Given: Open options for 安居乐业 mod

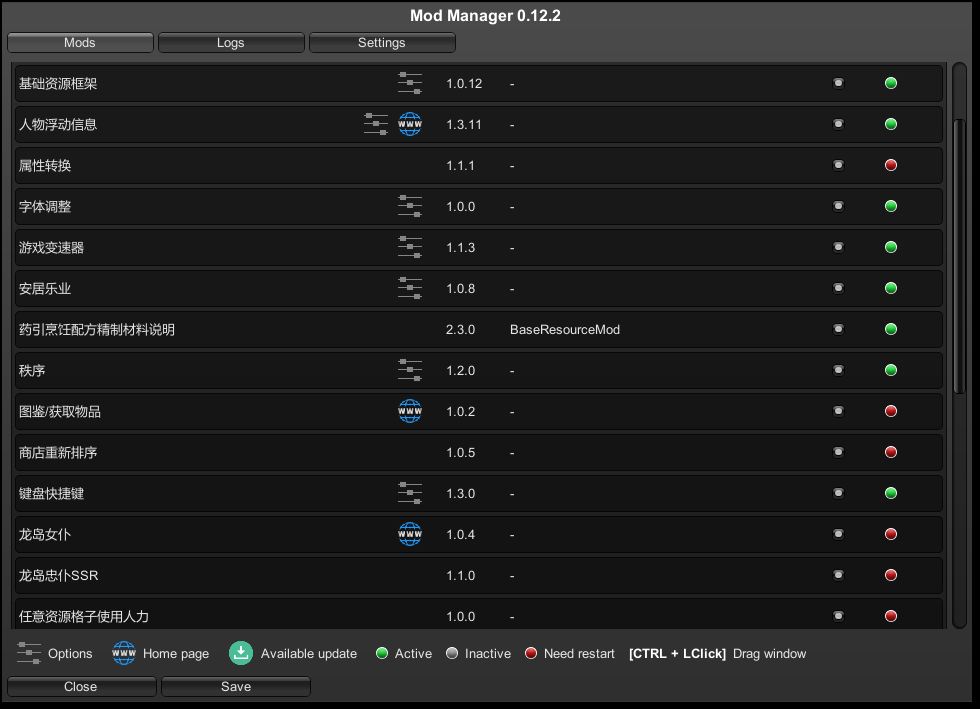Looking at the screenshot, I should pyautogui.click(x=410, y=288).
